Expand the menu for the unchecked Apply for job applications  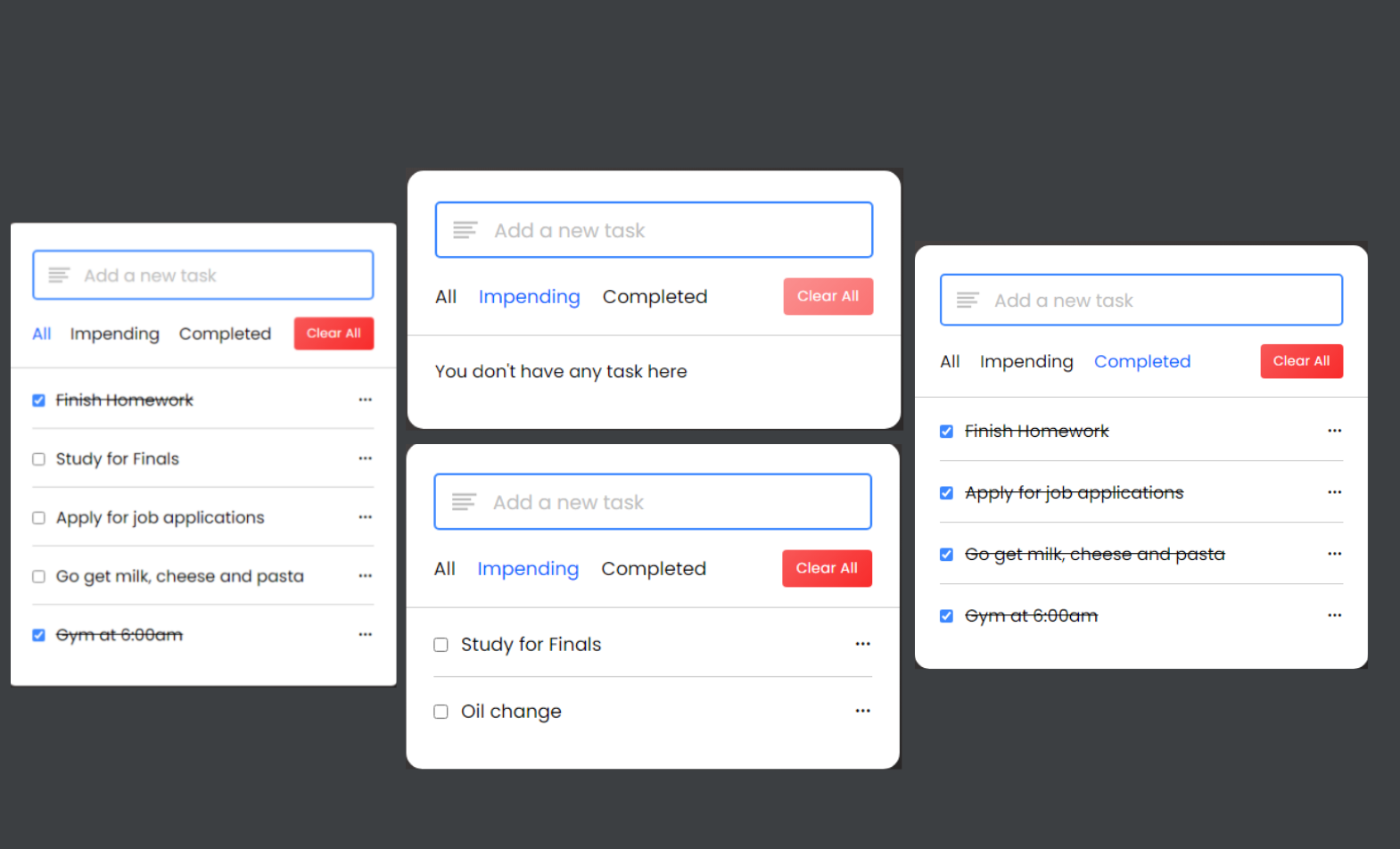click(366, 517)
